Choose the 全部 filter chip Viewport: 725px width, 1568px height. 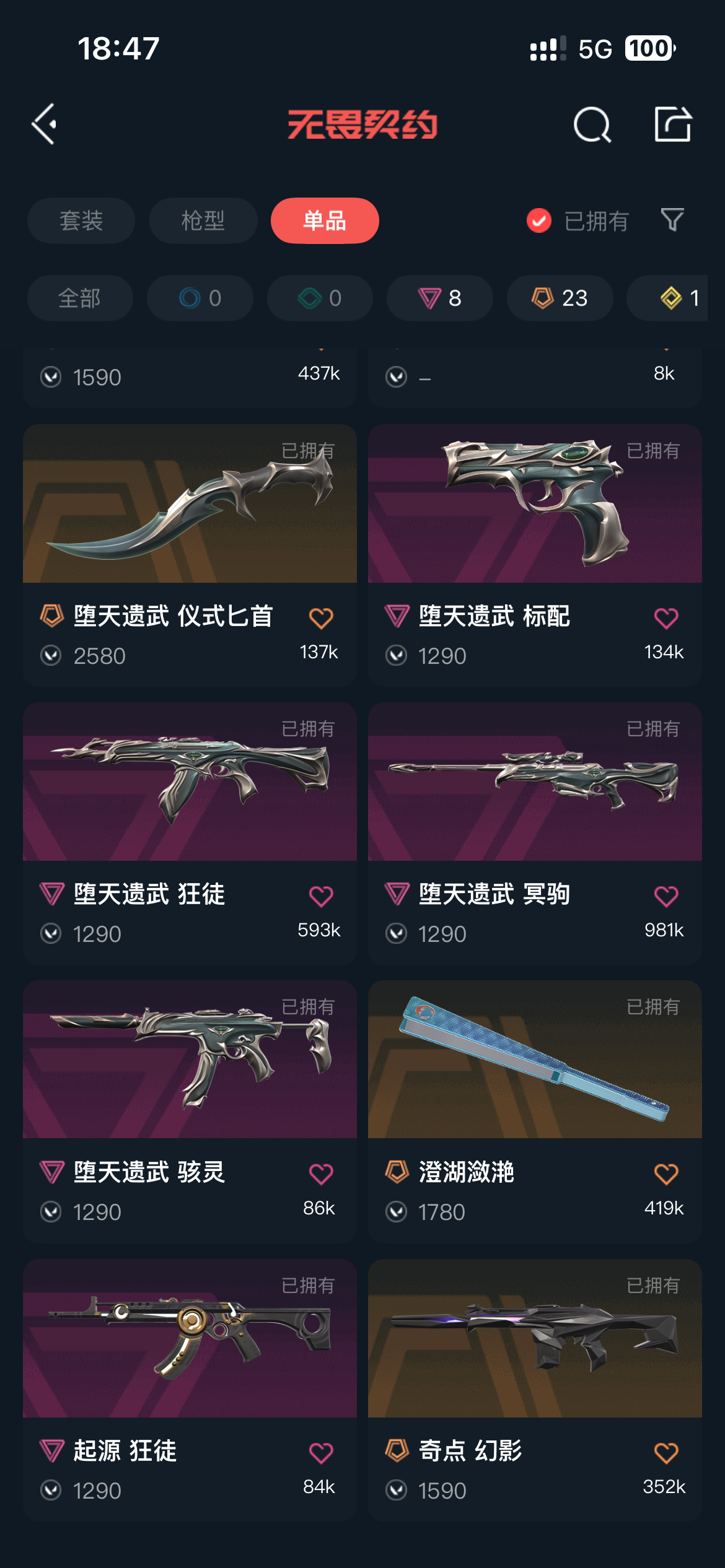(80, 298)
